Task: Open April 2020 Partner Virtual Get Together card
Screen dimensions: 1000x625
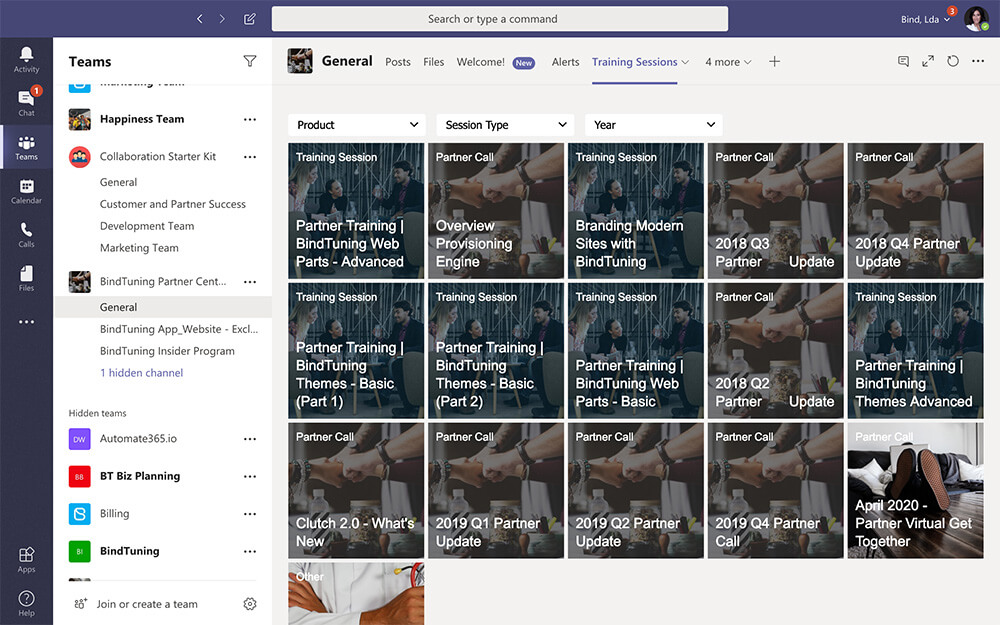Action: coord(915,490)
